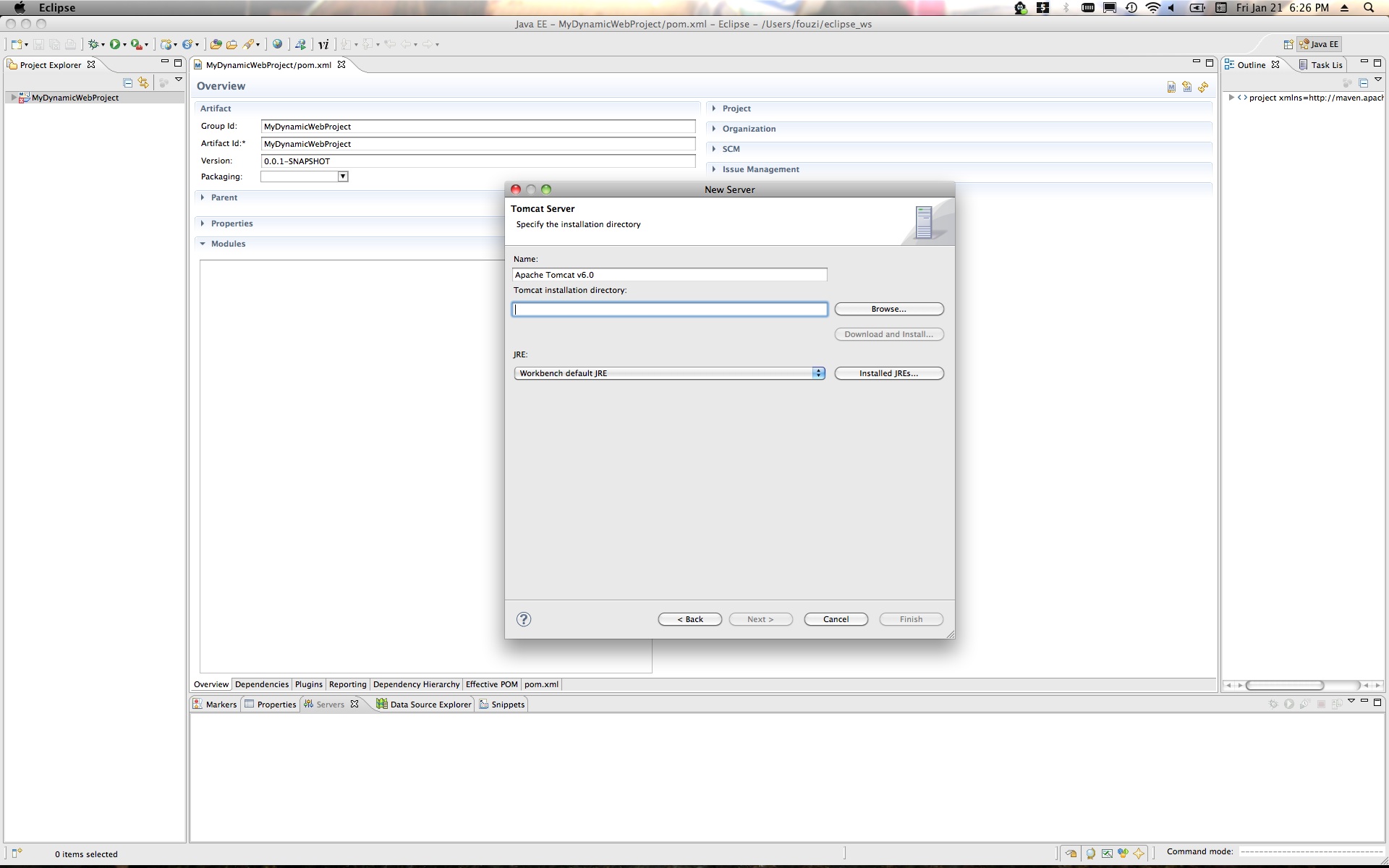
Task: Open the Data Source Explorer tab
Action: [424, 705]
